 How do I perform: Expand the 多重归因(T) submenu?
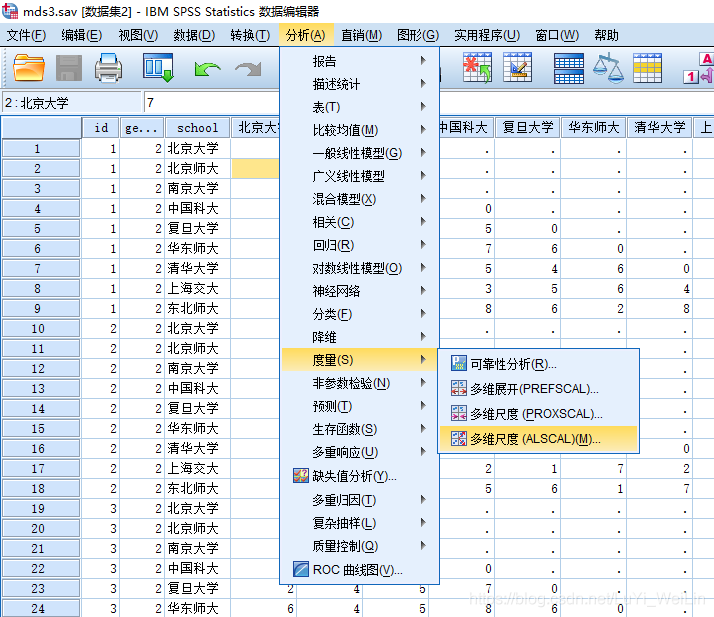coord(359,500)
